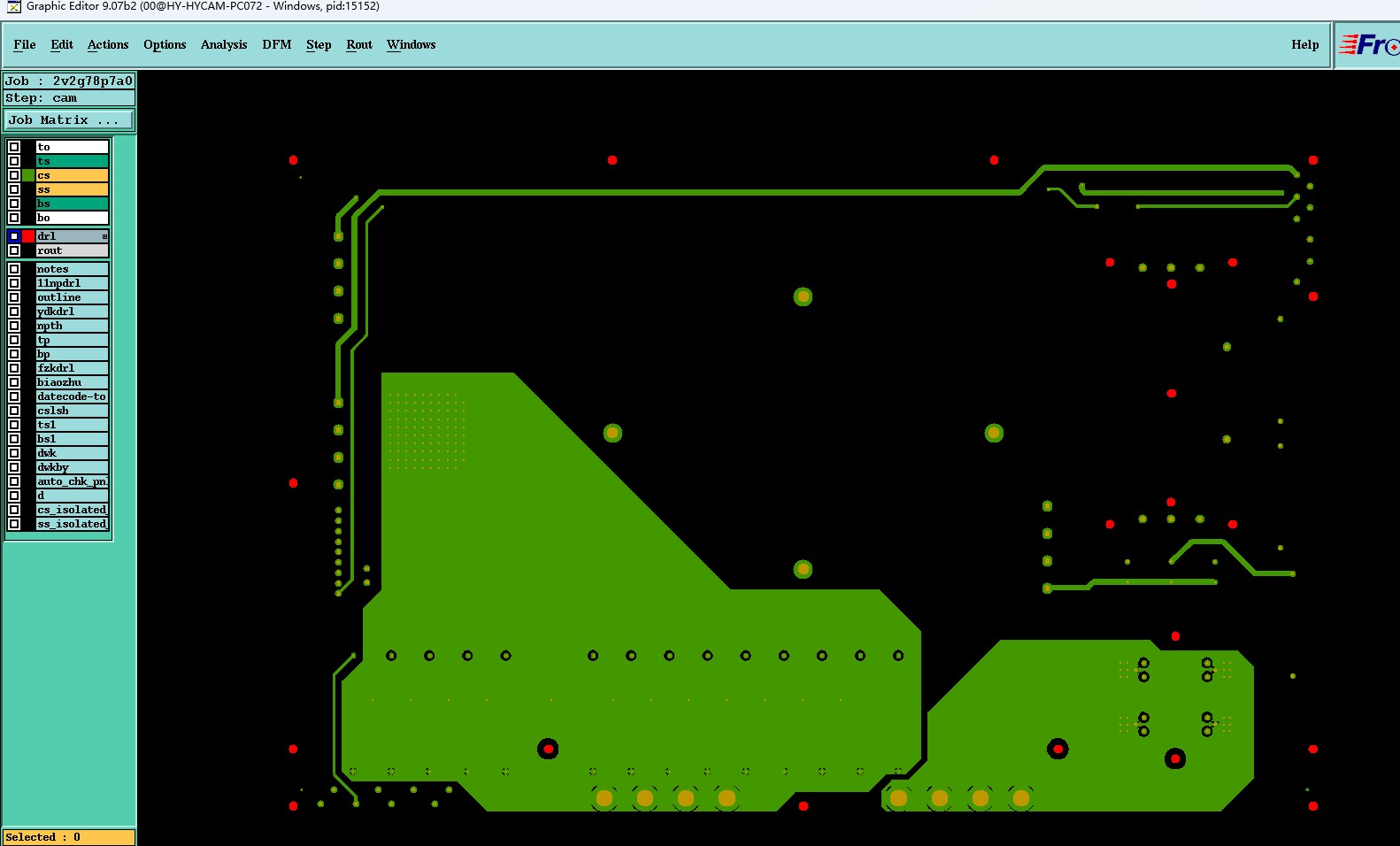Open the Actions menu
Viewport: 1400px width, 846px height.
(x=108, y=45)
